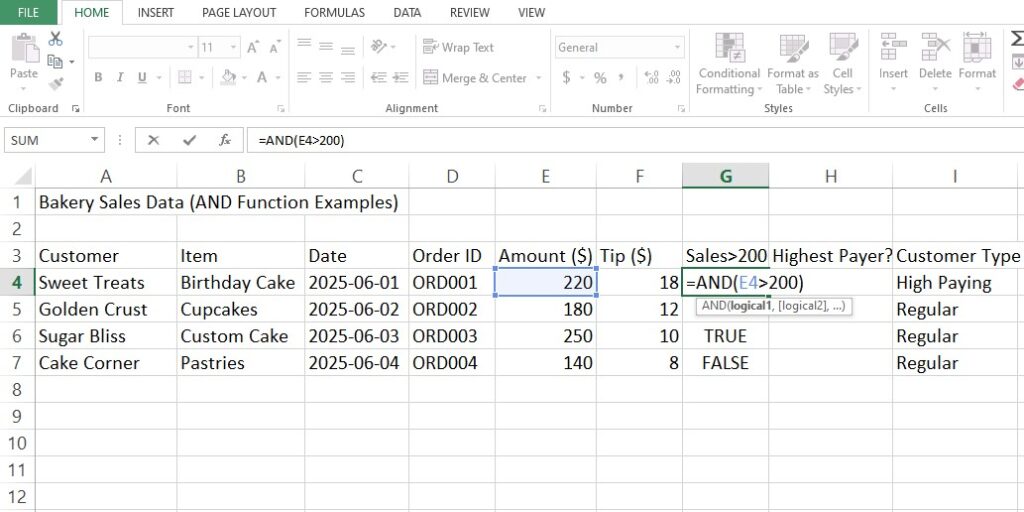Click the Insert cells icon
The image size is (1024, 512).
[893, 47]
